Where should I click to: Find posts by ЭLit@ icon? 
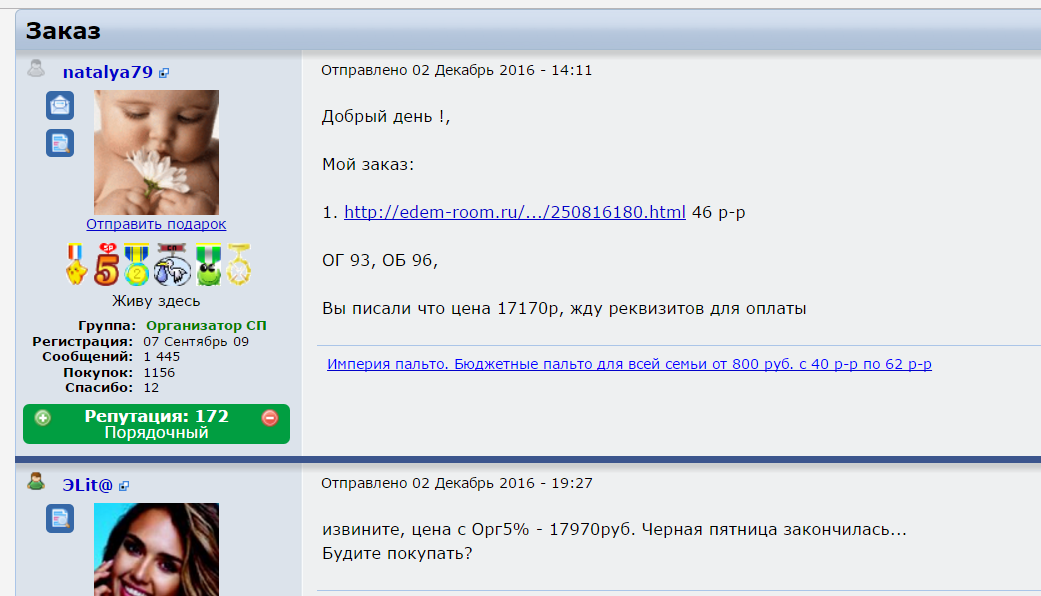[60, 518]
